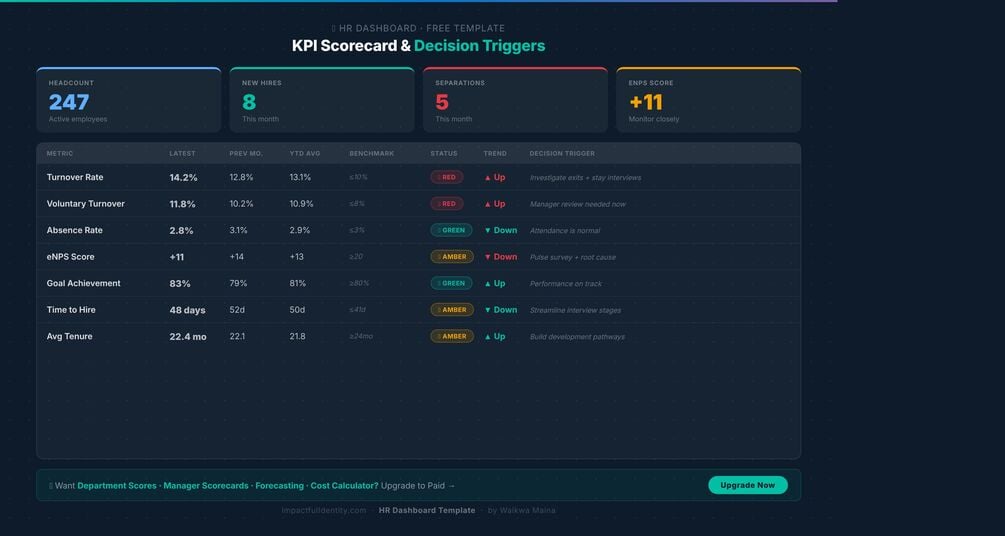Viewport: 1005px width, 536px height.
Task: Click the Down trend indicator for Absence Rate
Action: click(x=501, y=230)
